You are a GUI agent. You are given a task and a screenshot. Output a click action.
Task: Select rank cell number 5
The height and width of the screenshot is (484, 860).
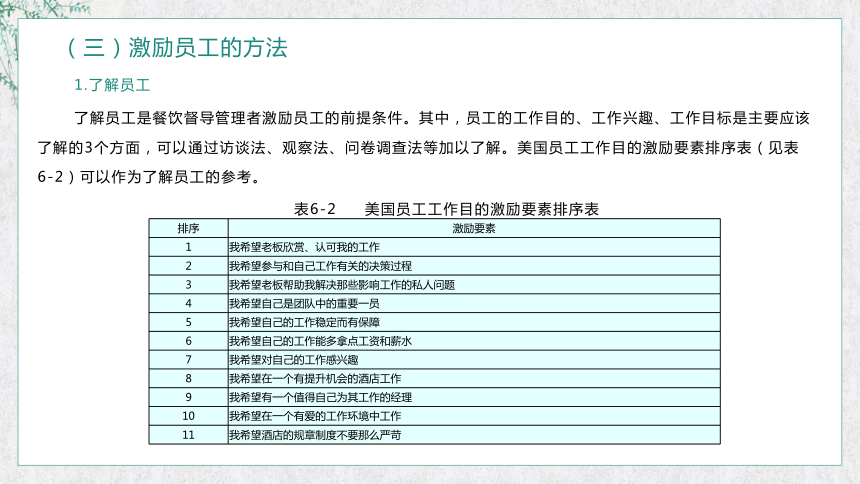click(188, 322)
